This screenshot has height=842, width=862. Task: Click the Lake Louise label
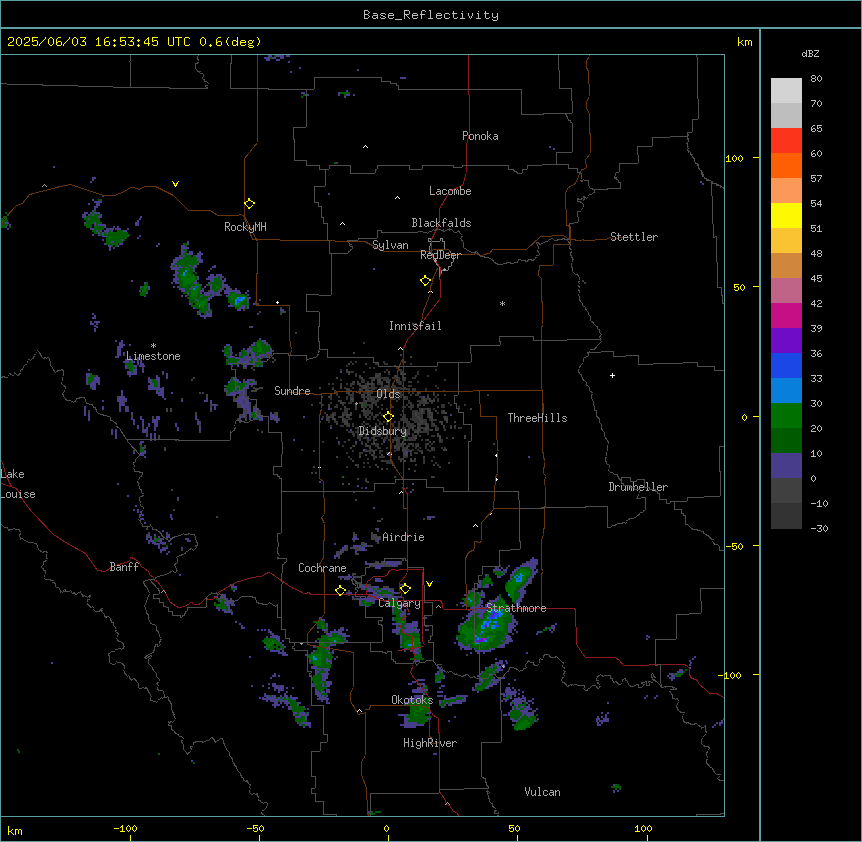point(18,484)
